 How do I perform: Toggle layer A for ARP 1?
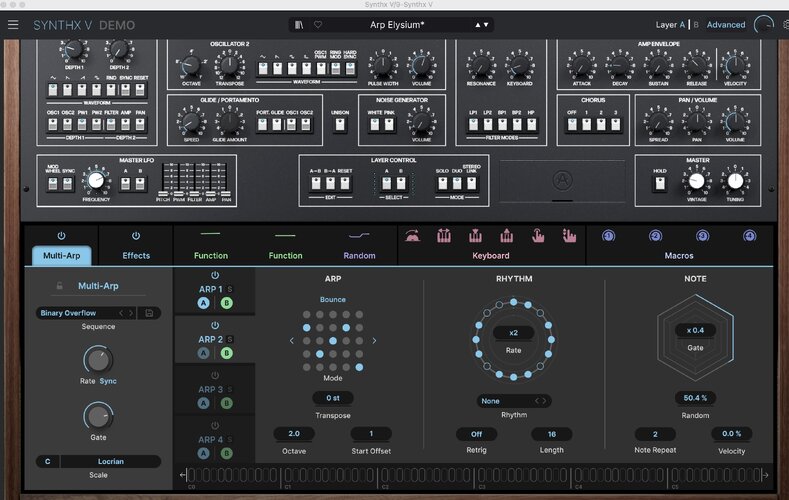coord(203,303)
